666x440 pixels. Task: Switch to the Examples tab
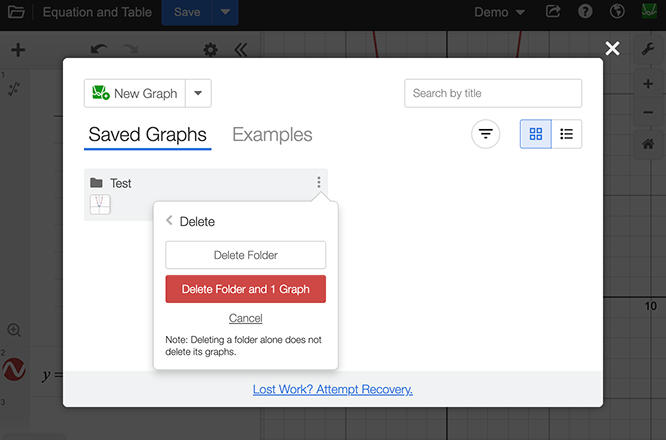tap(272, 135)
